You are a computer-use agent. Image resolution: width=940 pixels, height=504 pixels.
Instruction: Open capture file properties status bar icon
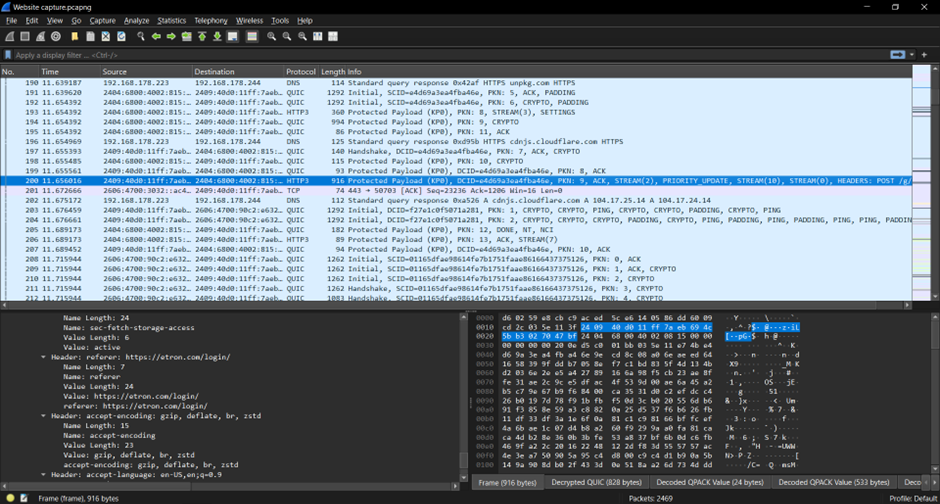[x=24, y=498]
